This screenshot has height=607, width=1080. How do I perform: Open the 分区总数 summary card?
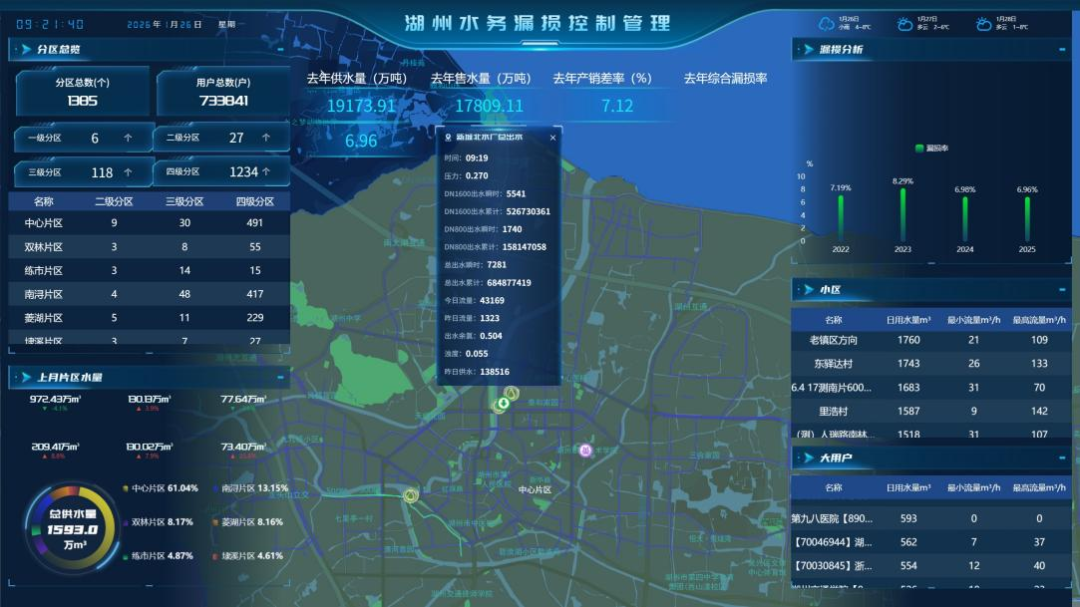pos(82,92)
